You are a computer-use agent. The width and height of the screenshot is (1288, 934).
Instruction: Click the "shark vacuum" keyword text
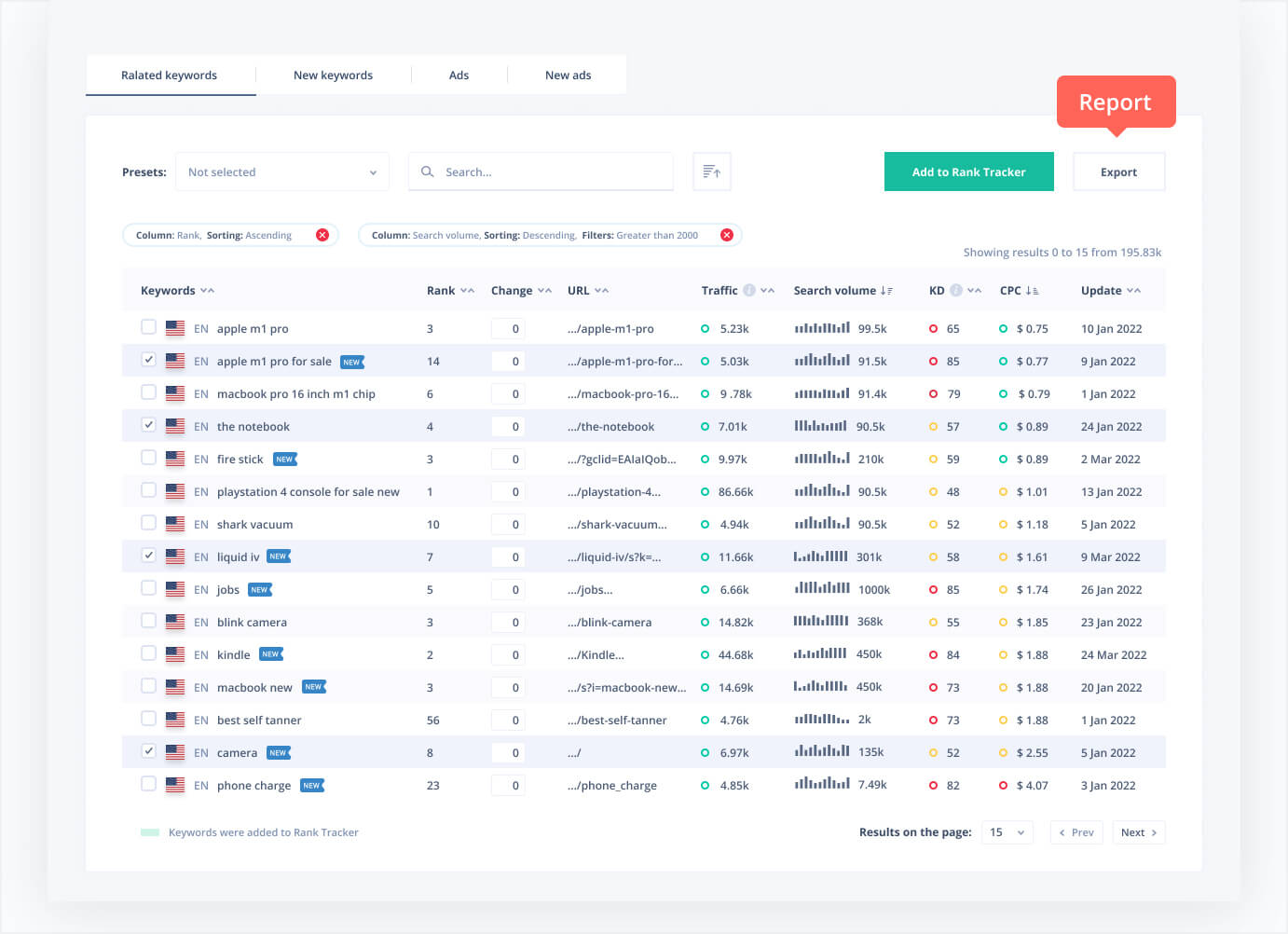(254, 525)
